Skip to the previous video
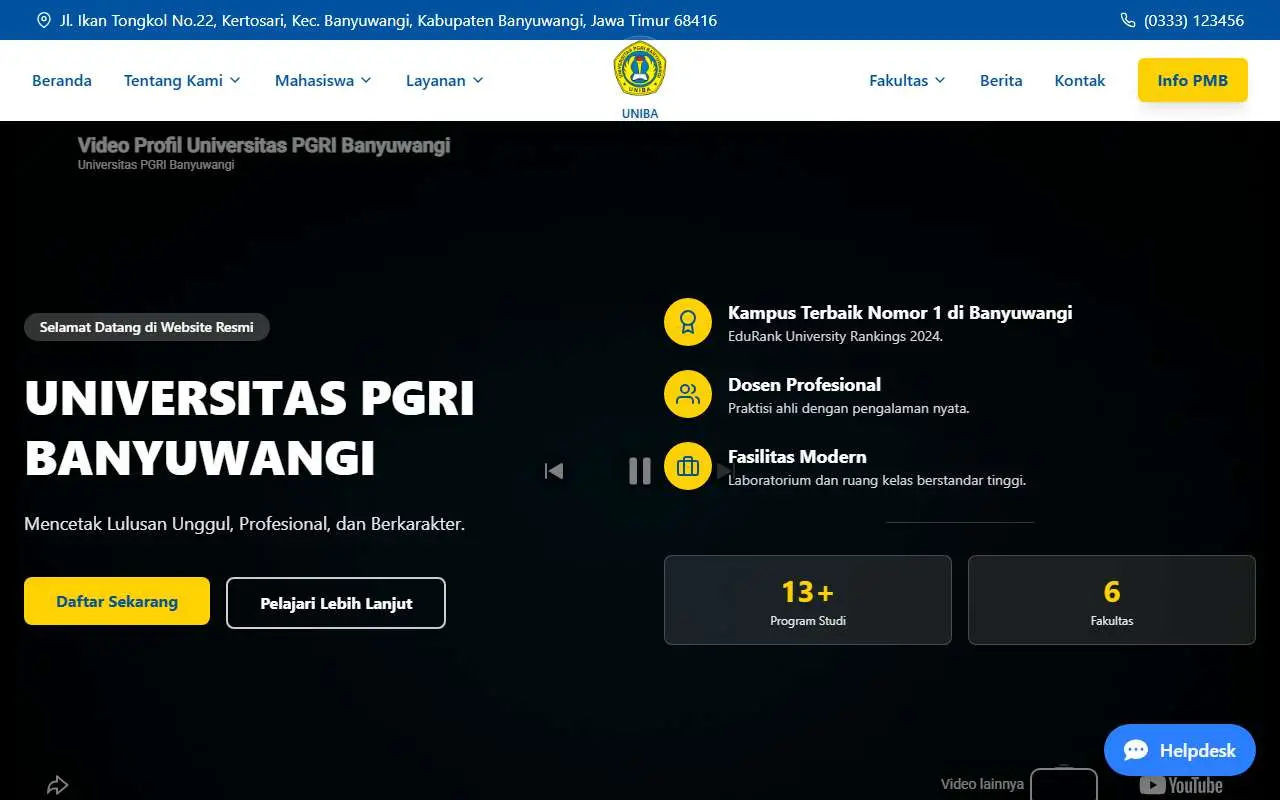Screen dimensions: 1280x800 (x=554, y=470)
